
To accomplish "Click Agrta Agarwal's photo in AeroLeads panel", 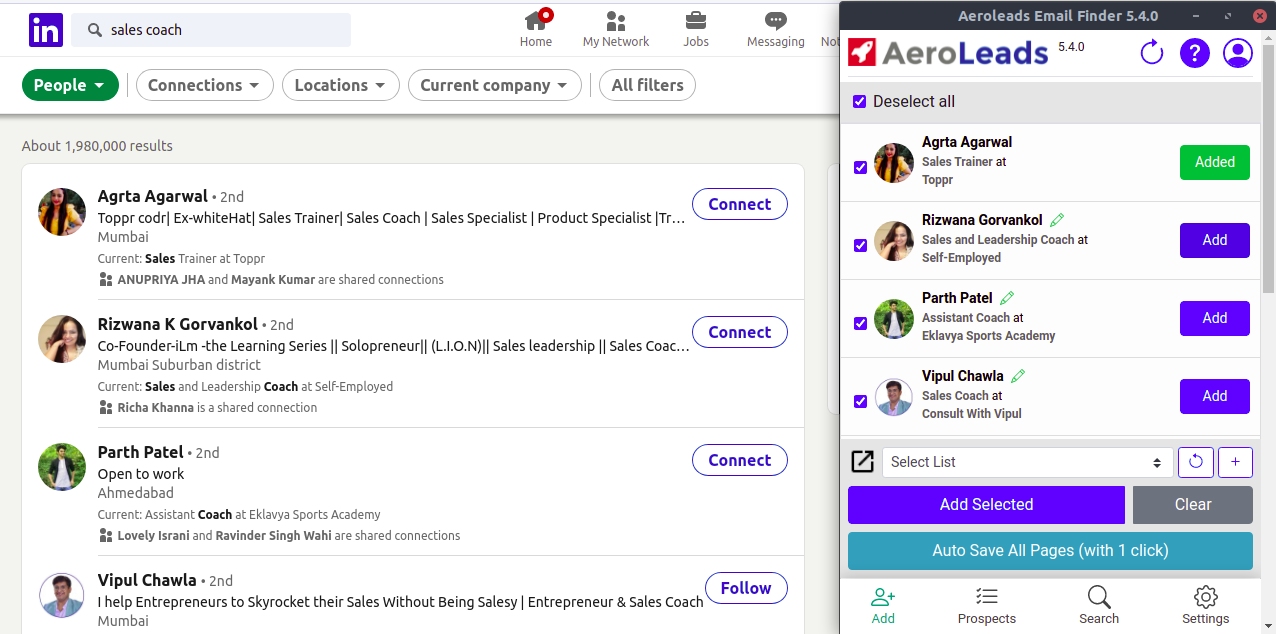I will coord(894,162).
